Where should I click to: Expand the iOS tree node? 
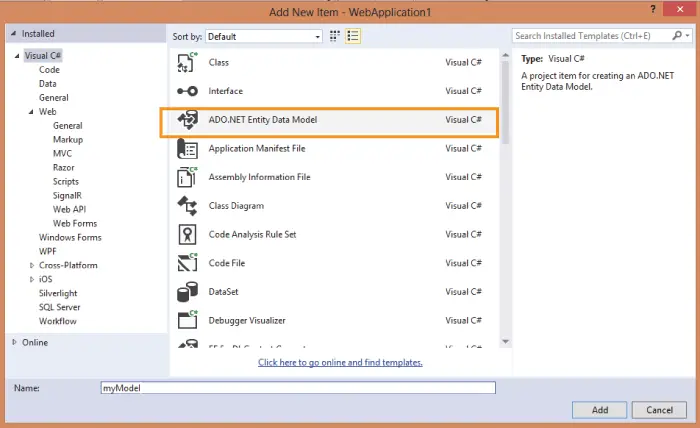coord(32,279)
